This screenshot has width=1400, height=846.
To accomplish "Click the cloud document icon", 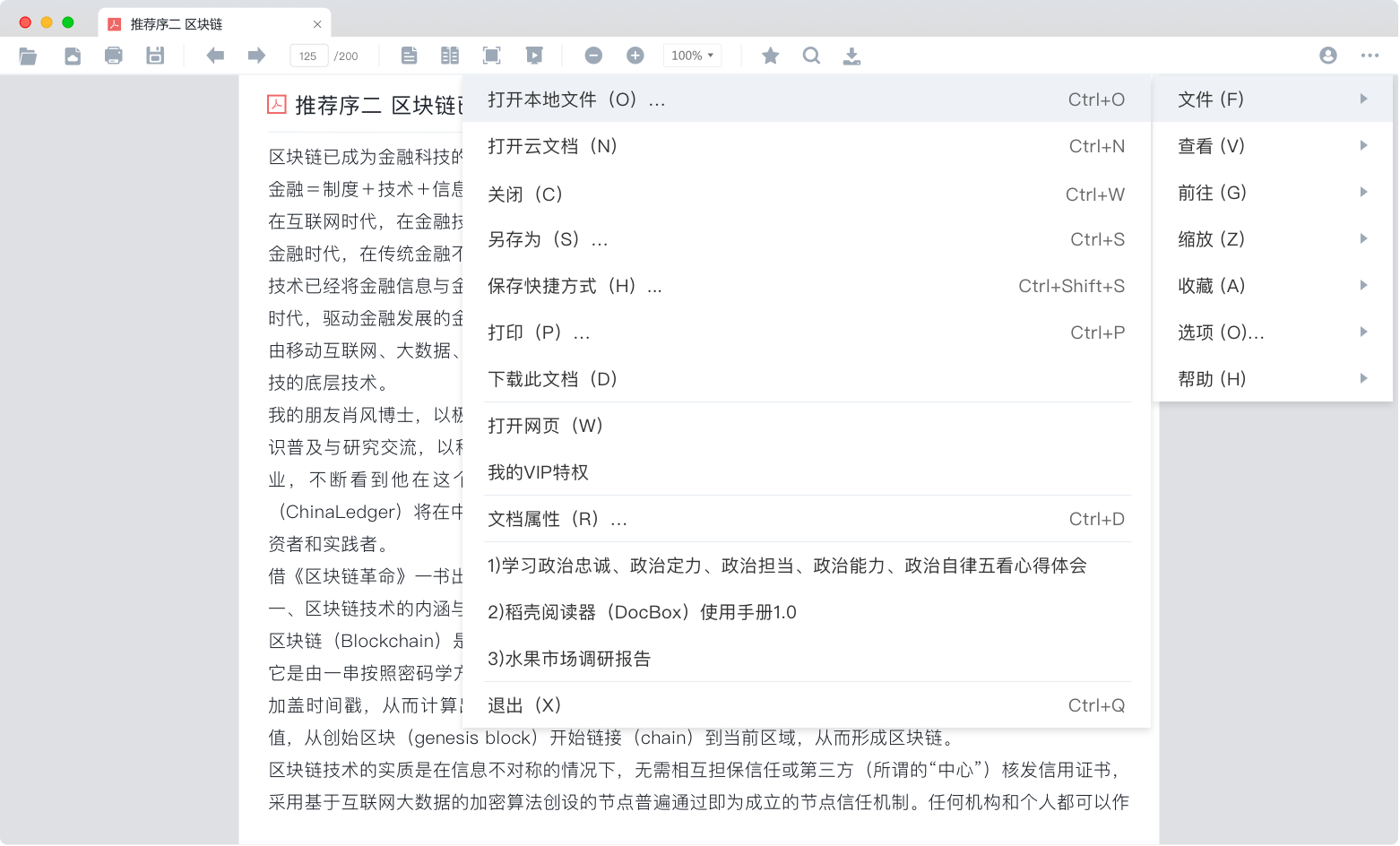I will tap(73, 56).
